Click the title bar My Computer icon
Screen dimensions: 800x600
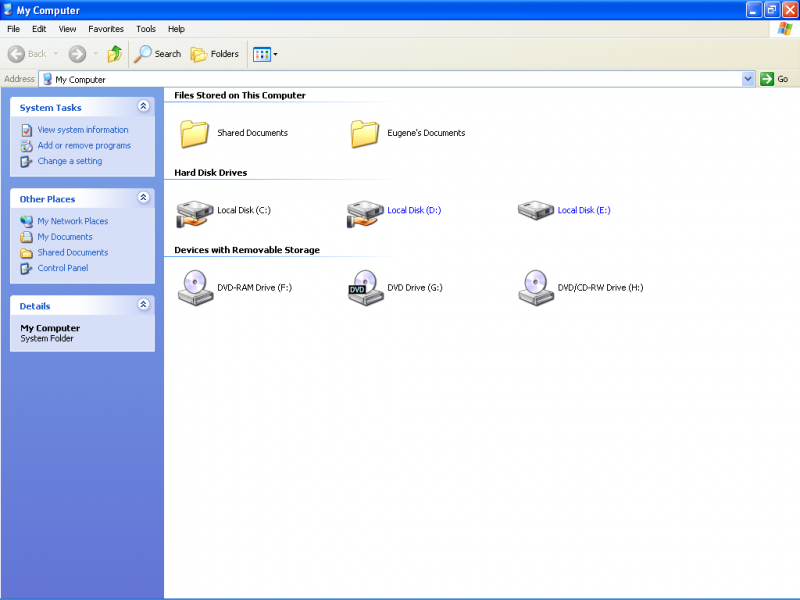(8, 10)
